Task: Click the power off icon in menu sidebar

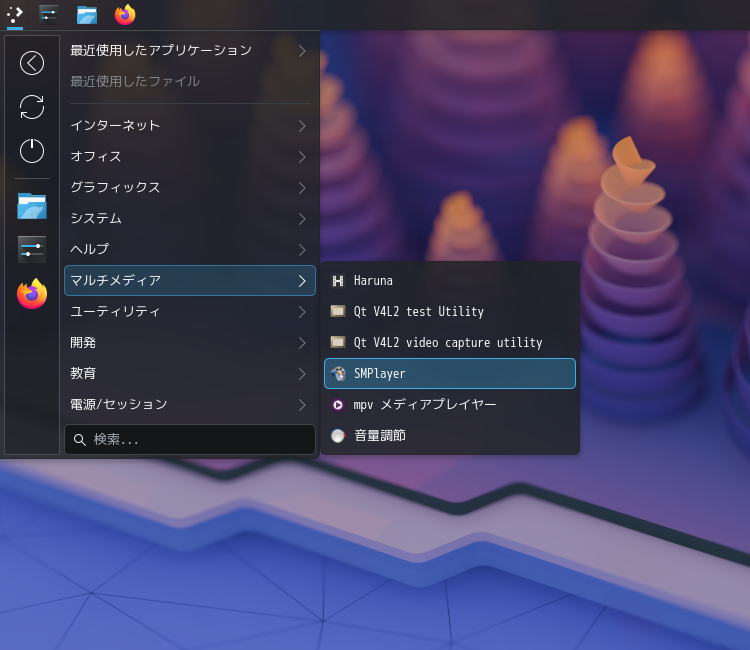Action: point(32,151)
